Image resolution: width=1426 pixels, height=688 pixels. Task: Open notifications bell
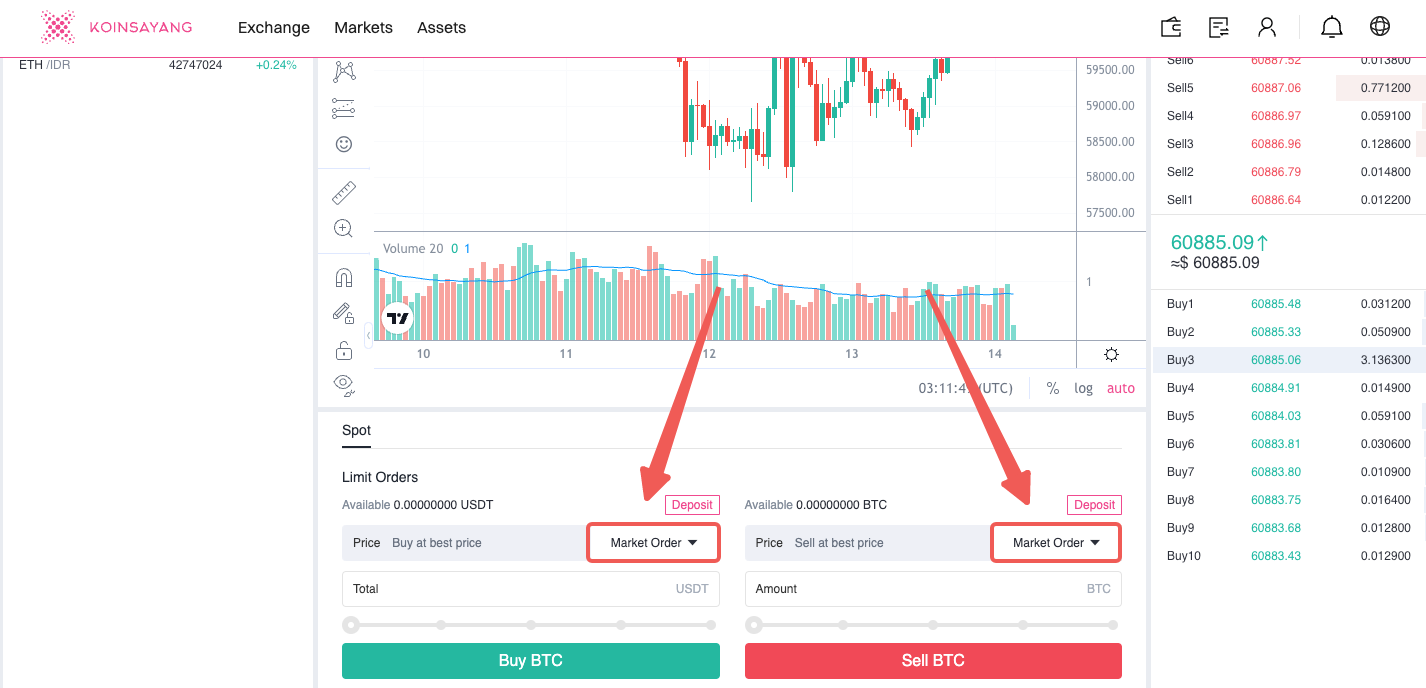tap(1332, 27)
